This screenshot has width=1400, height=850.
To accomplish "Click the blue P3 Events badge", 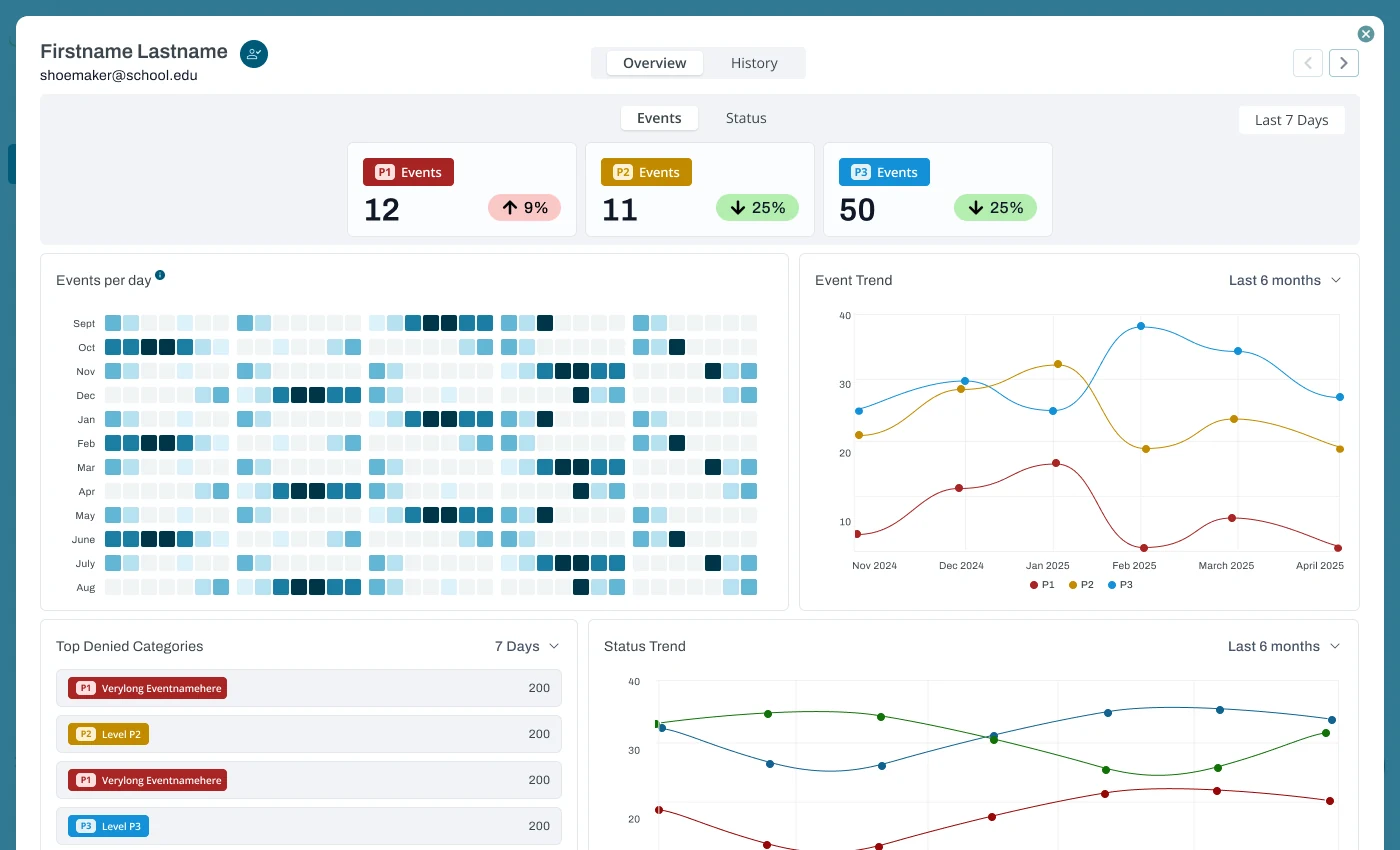I will pyautogui.click(x=885, y=172).
